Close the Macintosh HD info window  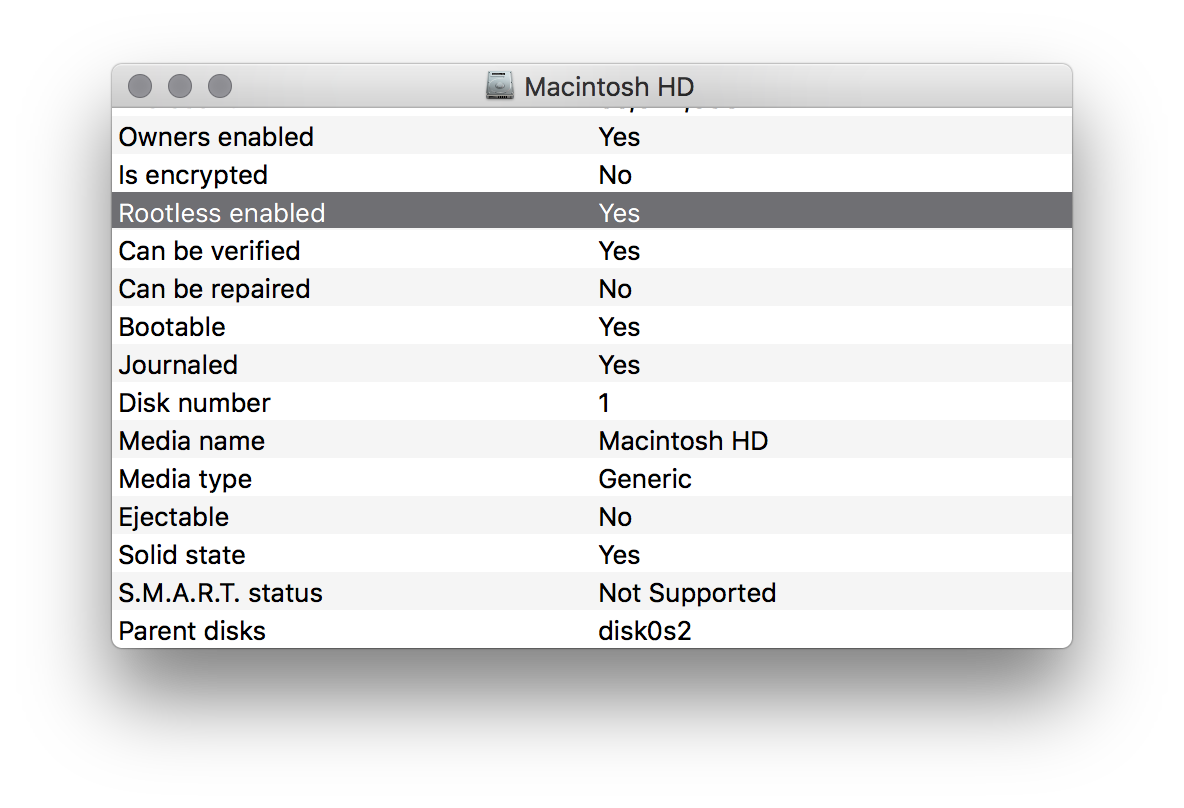pos(140,86)
